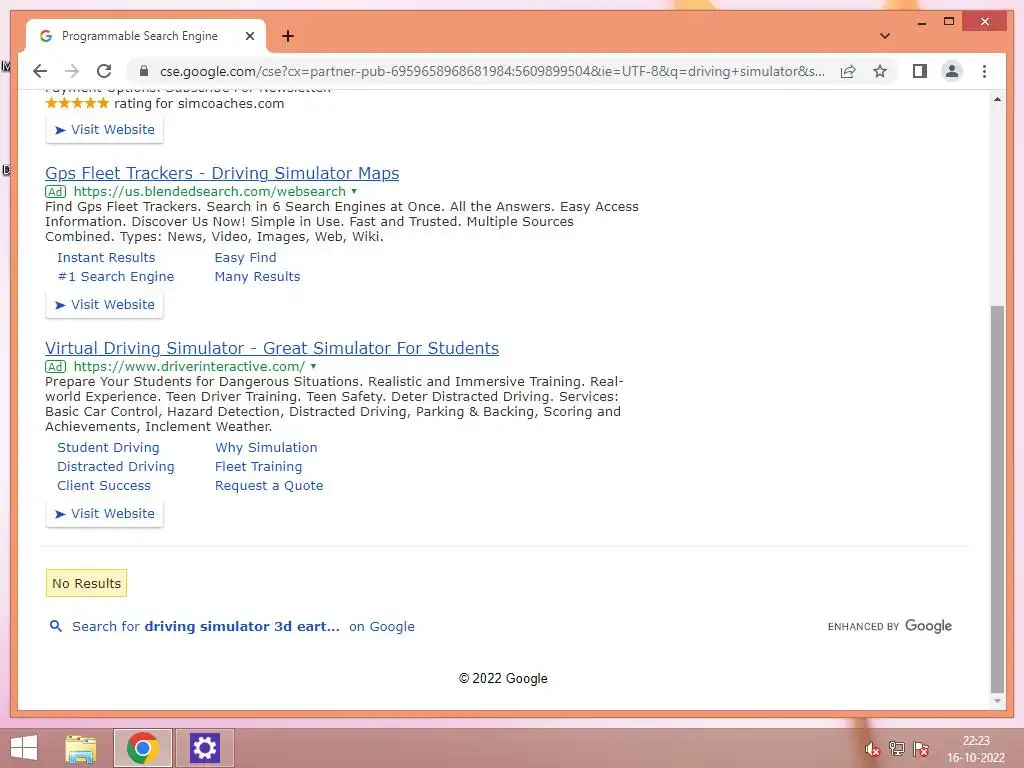Click the vertical scrollbar thumb
This screenshot has width=1024, height=768.
(997, 498)
